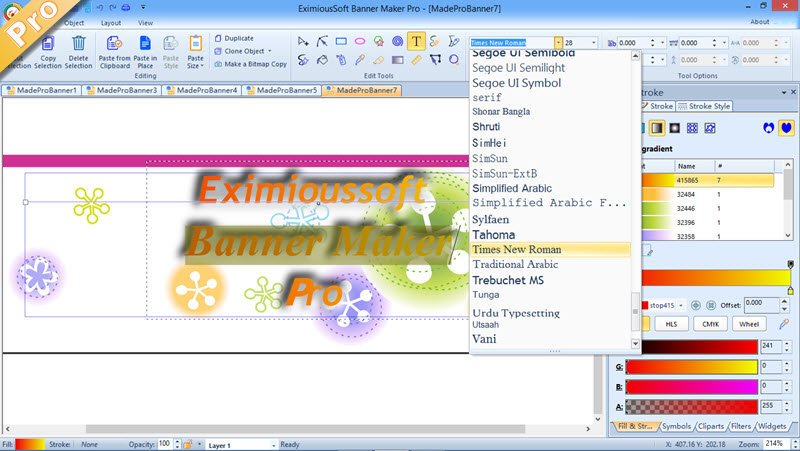Switch color mode to CMYK
The image size is (800, 451).
[710, 324]
